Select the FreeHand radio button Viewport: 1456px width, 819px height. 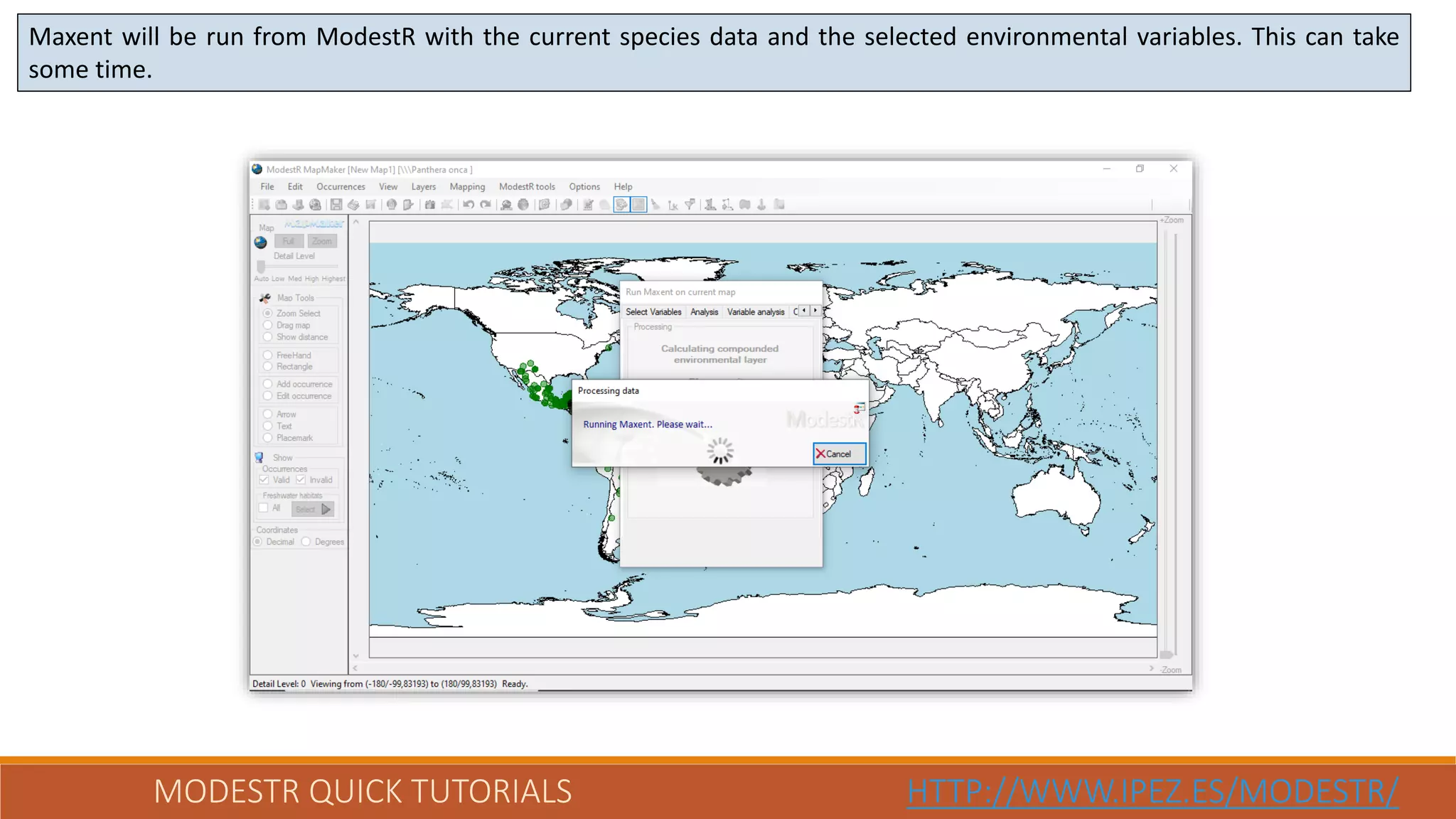tap(268, 355)
